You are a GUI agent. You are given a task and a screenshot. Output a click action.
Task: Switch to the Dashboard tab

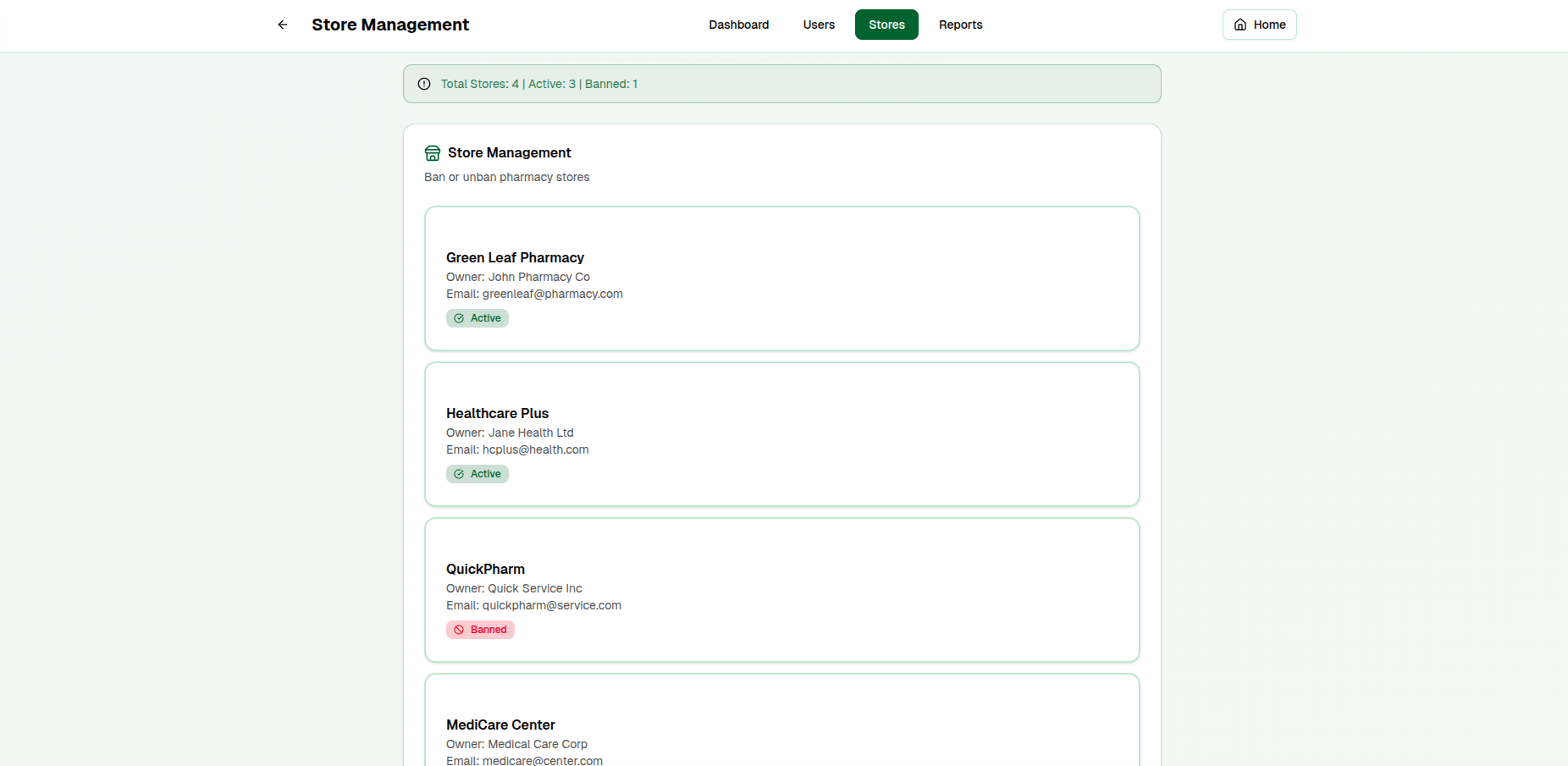click(738, 25)
